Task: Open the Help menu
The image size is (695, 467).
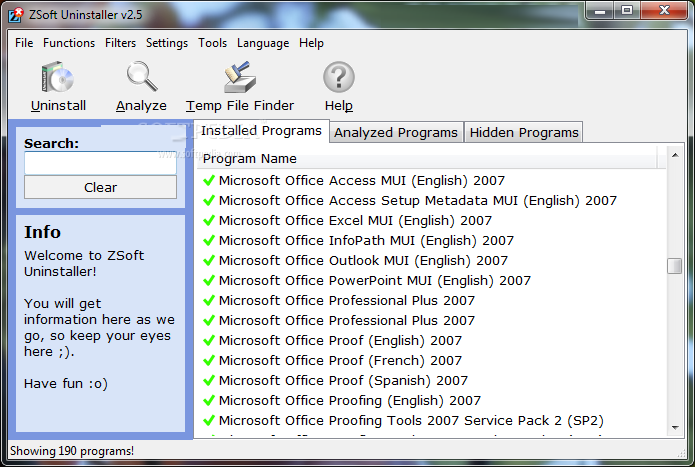Action: click(x=311, y=43)
